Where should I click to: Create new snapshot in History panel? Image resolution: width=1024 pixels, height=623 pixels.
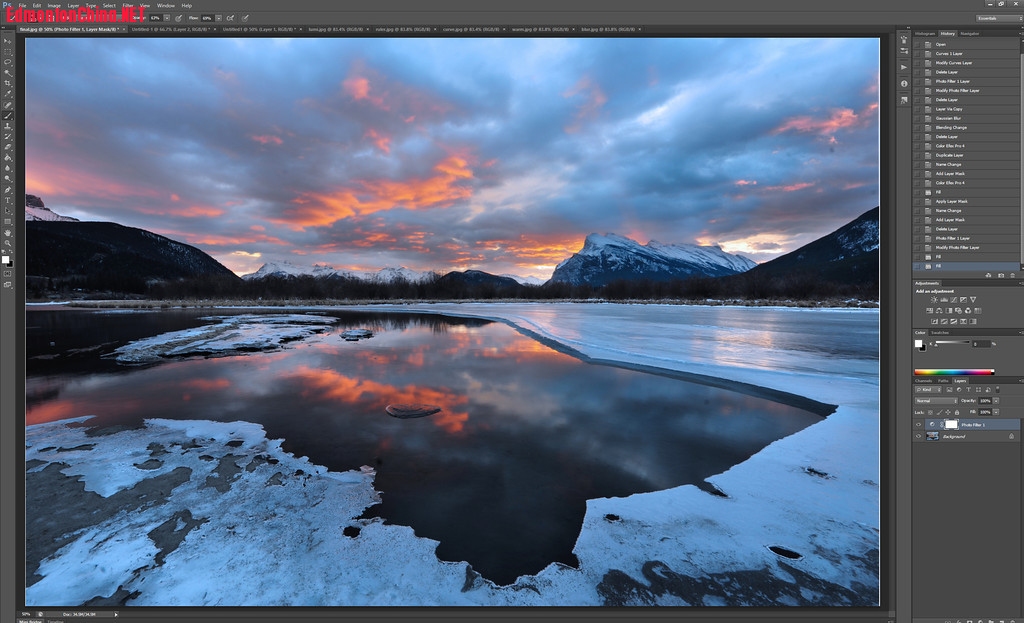pos(1002,274)
